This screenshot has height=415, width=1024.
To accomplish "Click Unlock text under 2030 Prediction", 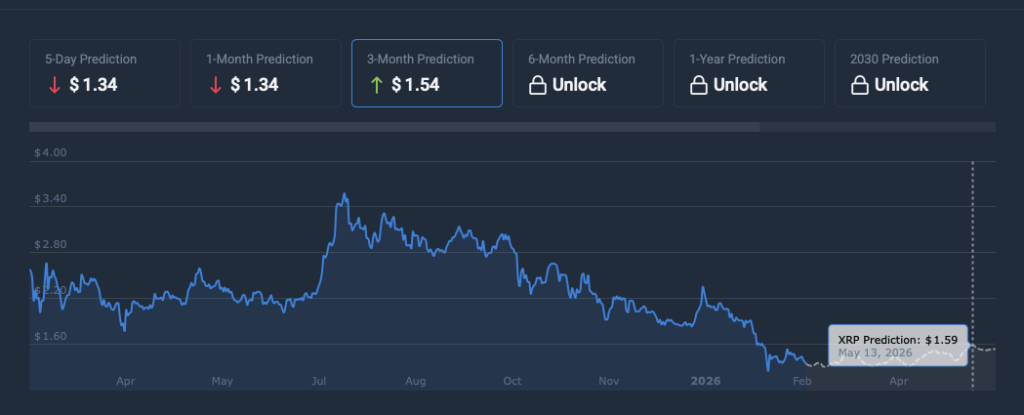I will (x=901, y=85).
